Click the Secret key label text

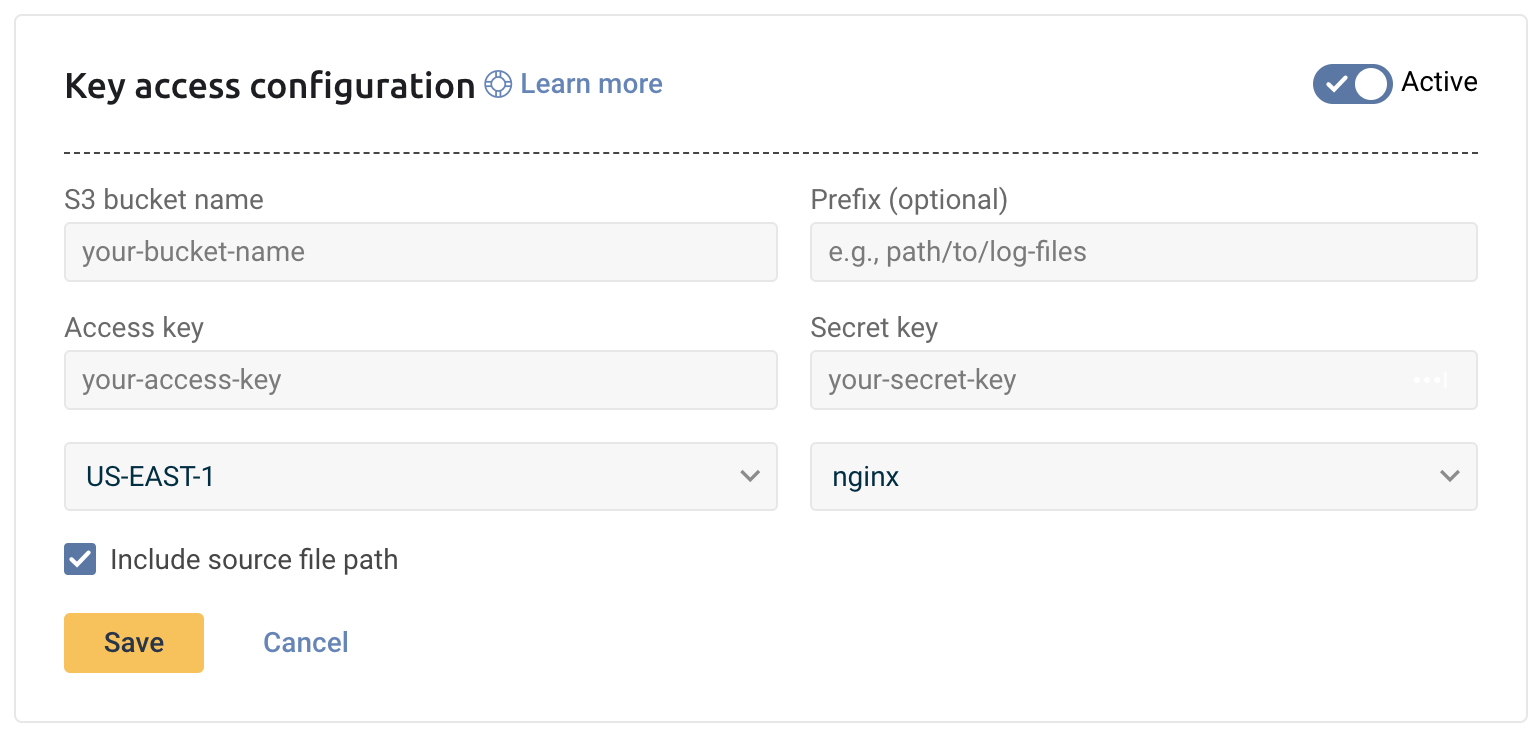pyautogui.click(x=874, y=328)
